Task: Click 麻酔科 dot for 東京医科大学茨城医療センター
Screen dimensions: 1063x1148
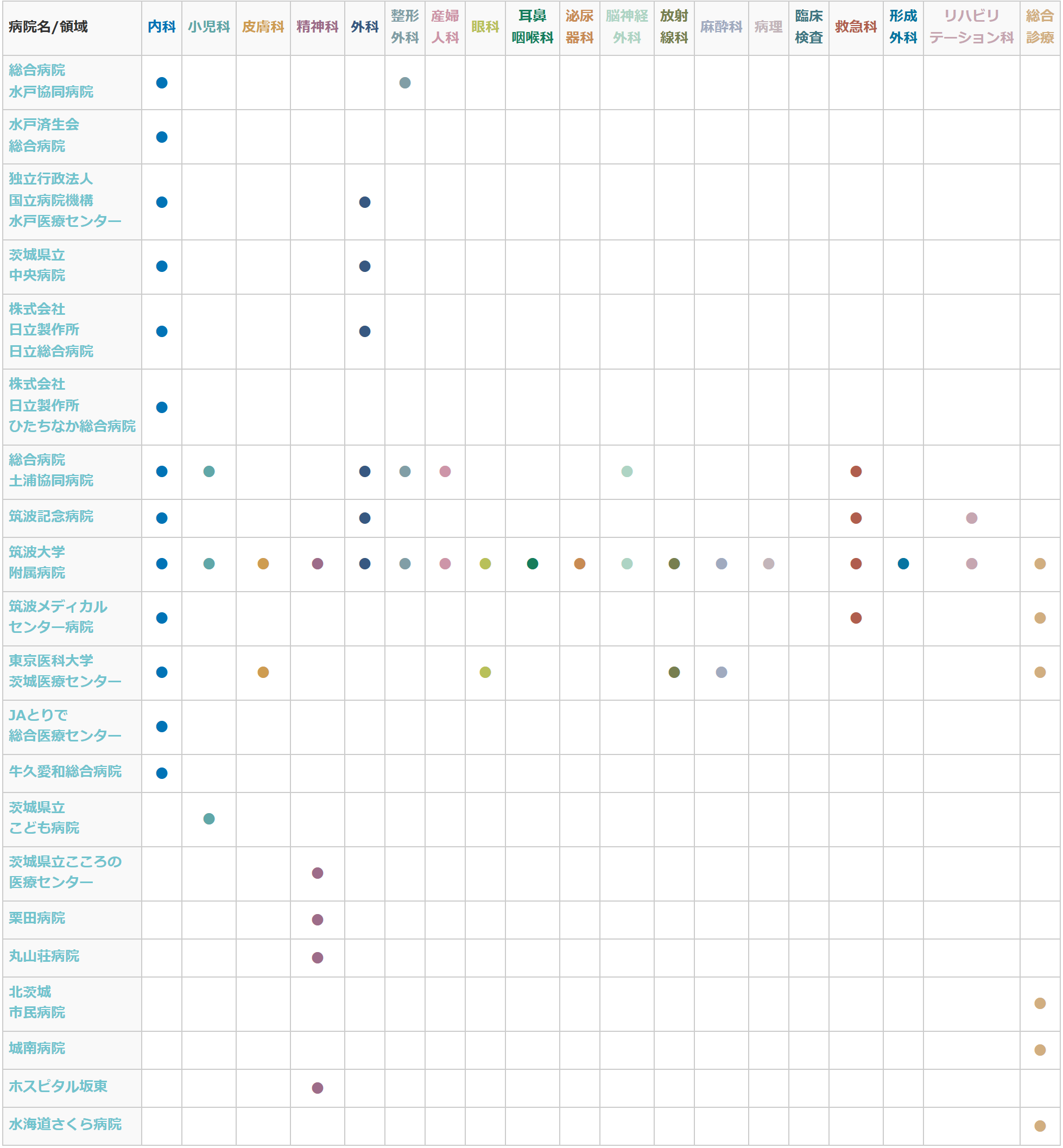Action: point(722,673)
